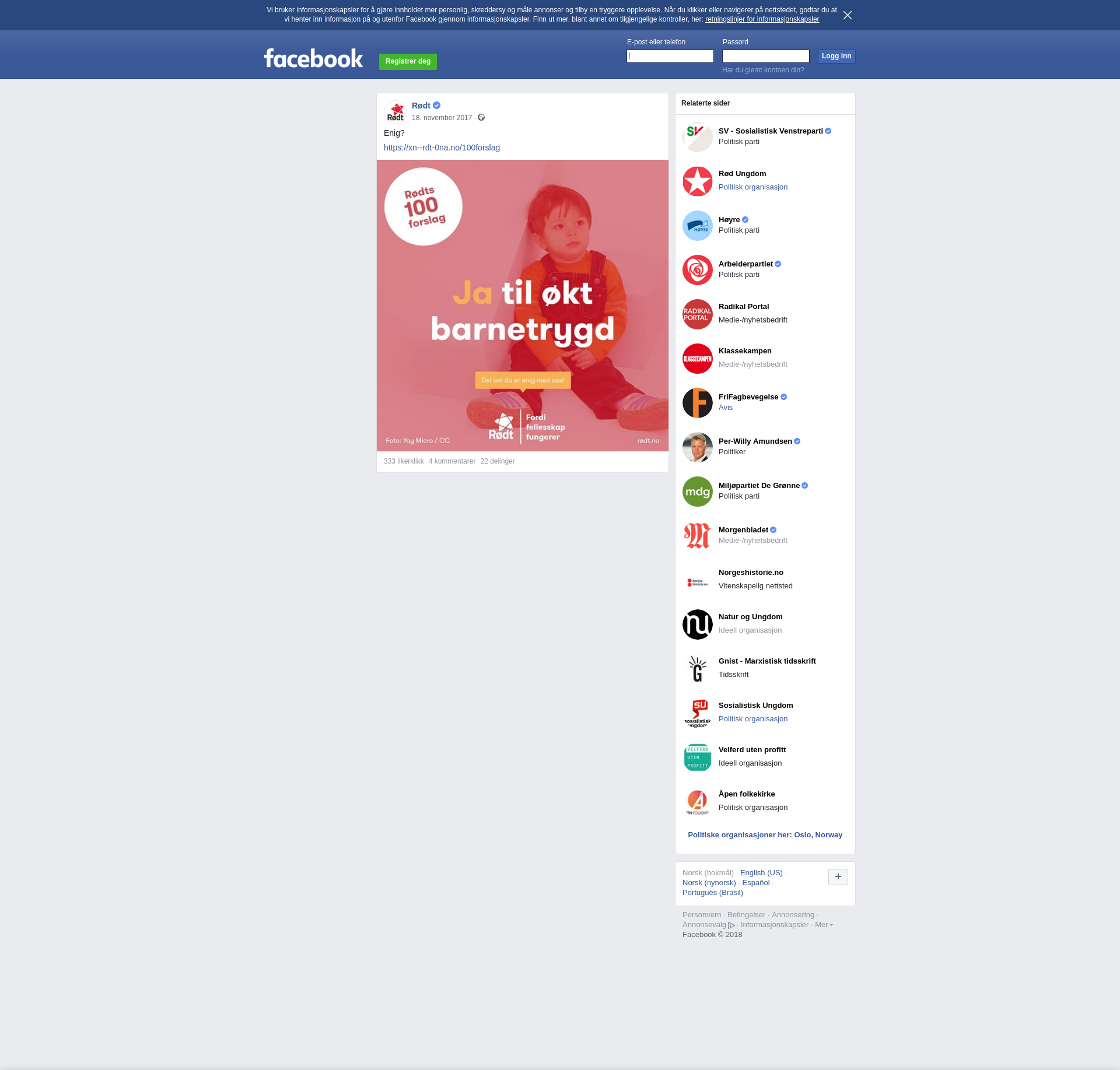Open Miljøpartiet De Grønne mdg logo
The image size is (1120, 1070).
pyautogui.click(x=697, y=492)
